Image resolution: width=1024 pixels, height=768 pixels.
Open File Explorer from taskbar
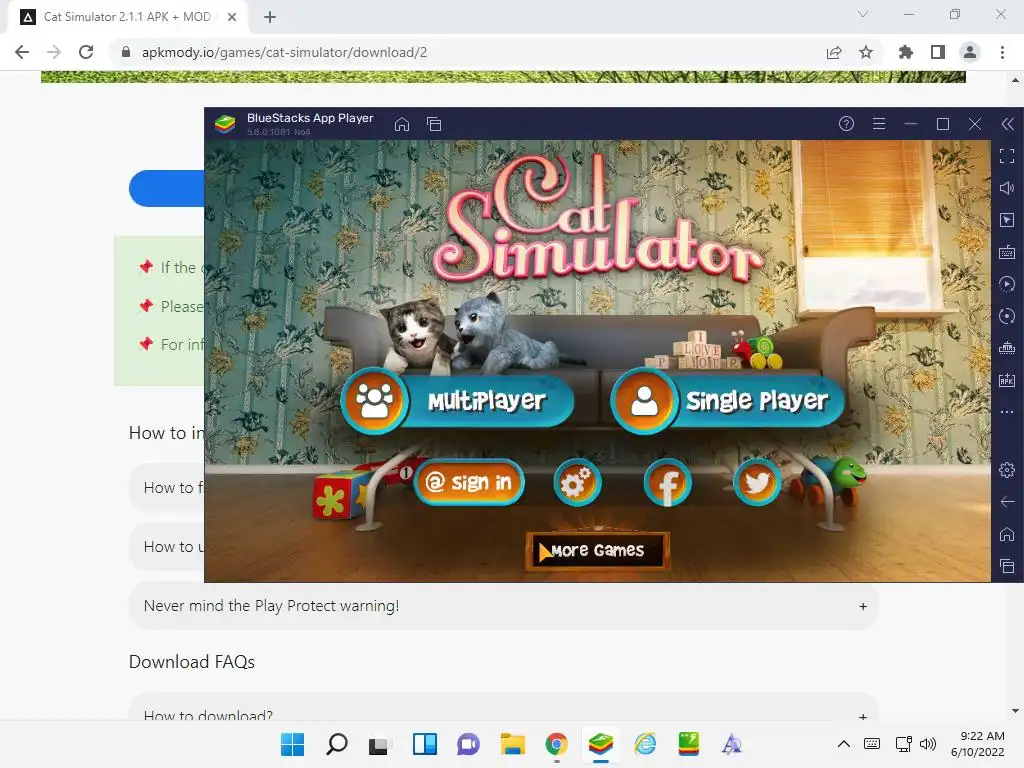pyautogui.click(x=513, y=744)
